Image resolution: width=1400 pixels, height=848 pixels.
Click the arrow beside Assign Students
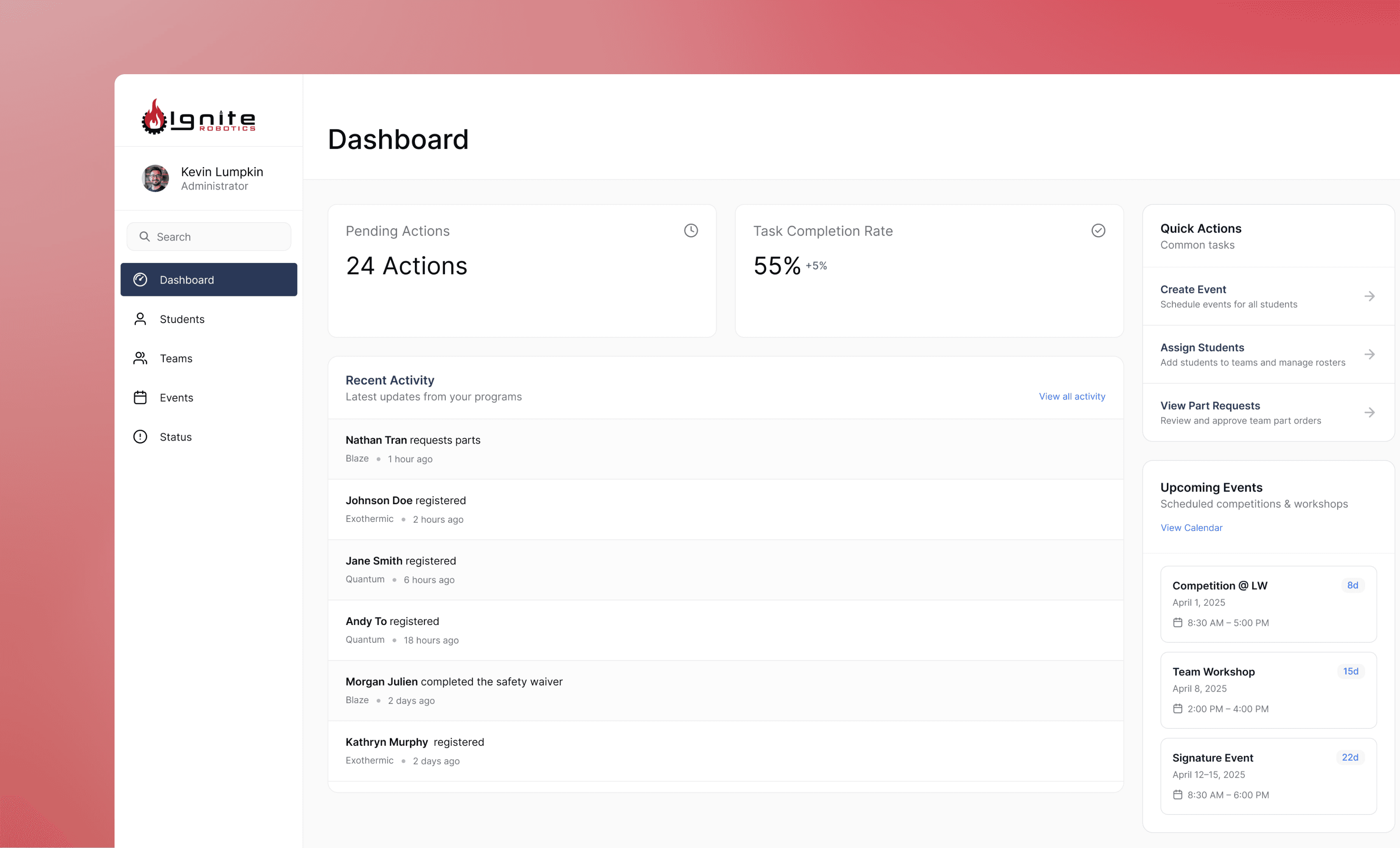pos(1369,354)
